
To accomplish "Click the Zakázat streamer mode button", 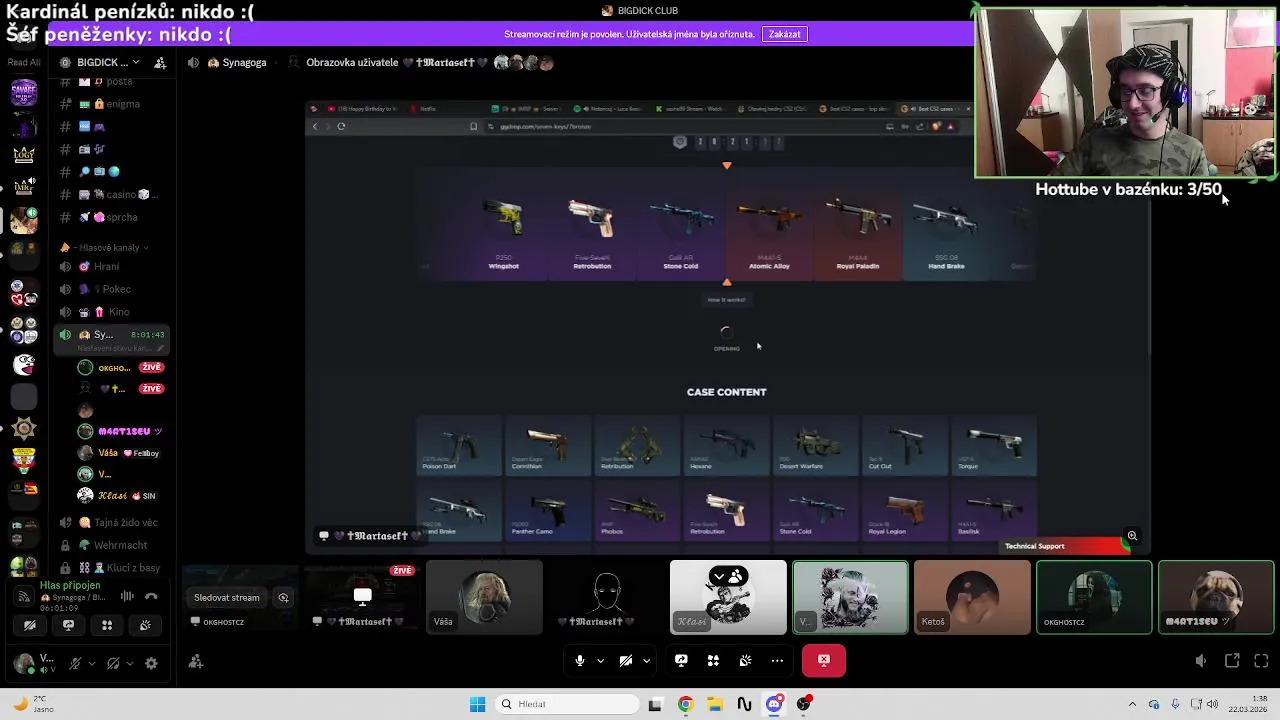I will 785,34.
